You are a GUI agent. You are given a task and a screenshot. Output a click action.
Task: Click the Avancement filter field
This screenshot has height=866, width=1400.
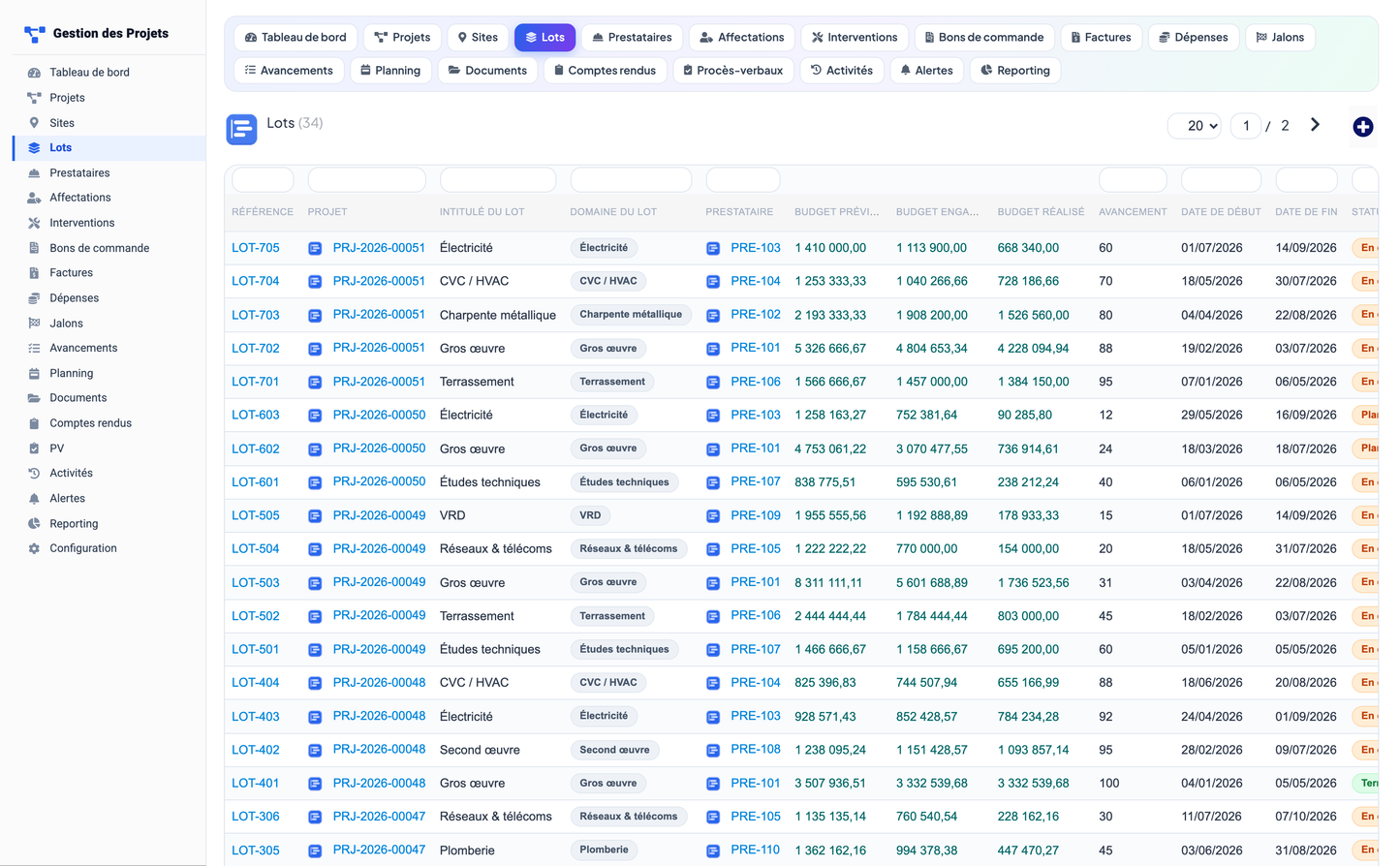(1133, 179)
